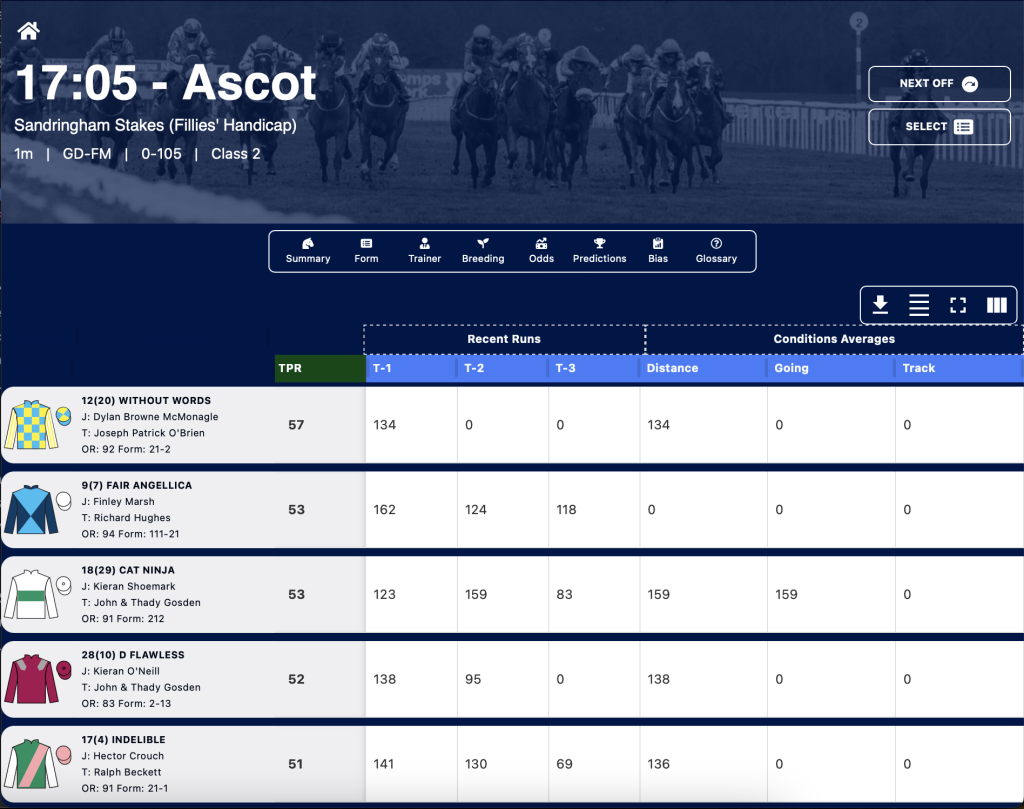Open the SELECT race list button

(x=939, y=127)
